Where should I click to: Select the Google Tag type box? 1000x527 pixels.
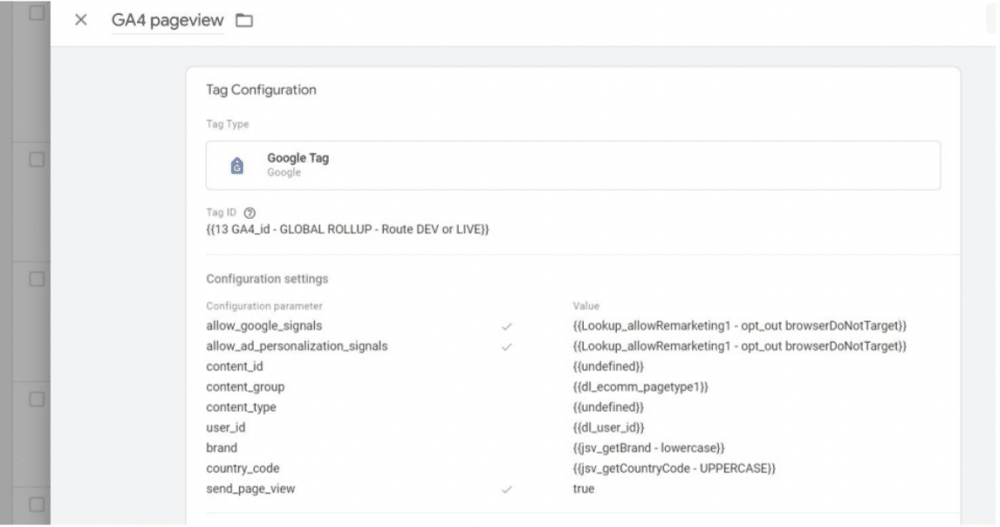point(573,165)
